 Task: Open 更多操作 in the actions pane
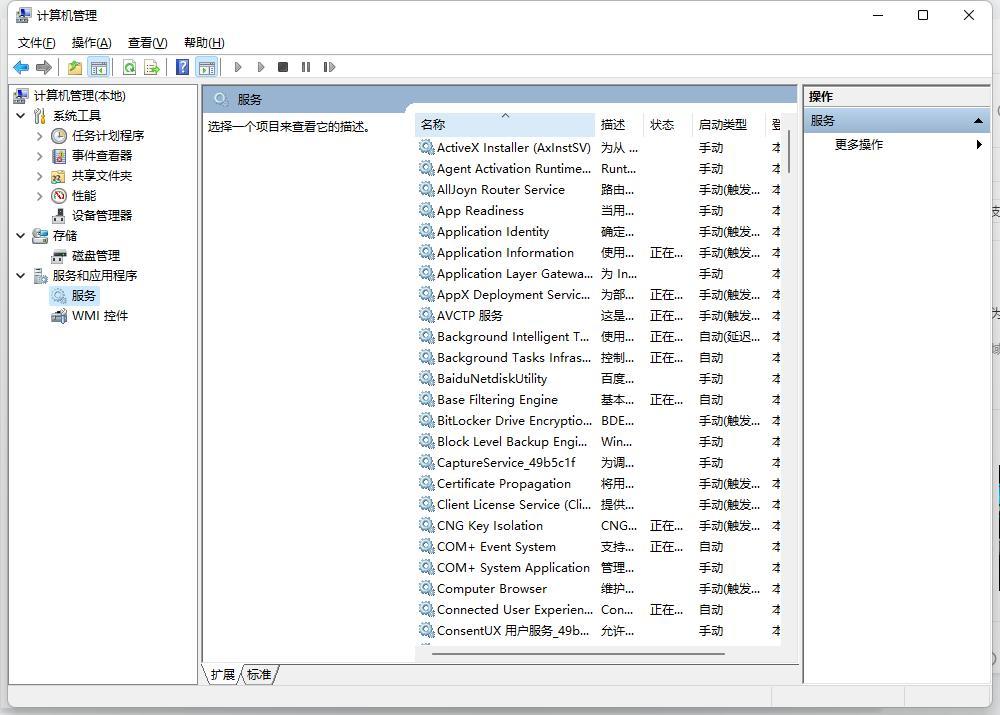(x=858, y=145)
